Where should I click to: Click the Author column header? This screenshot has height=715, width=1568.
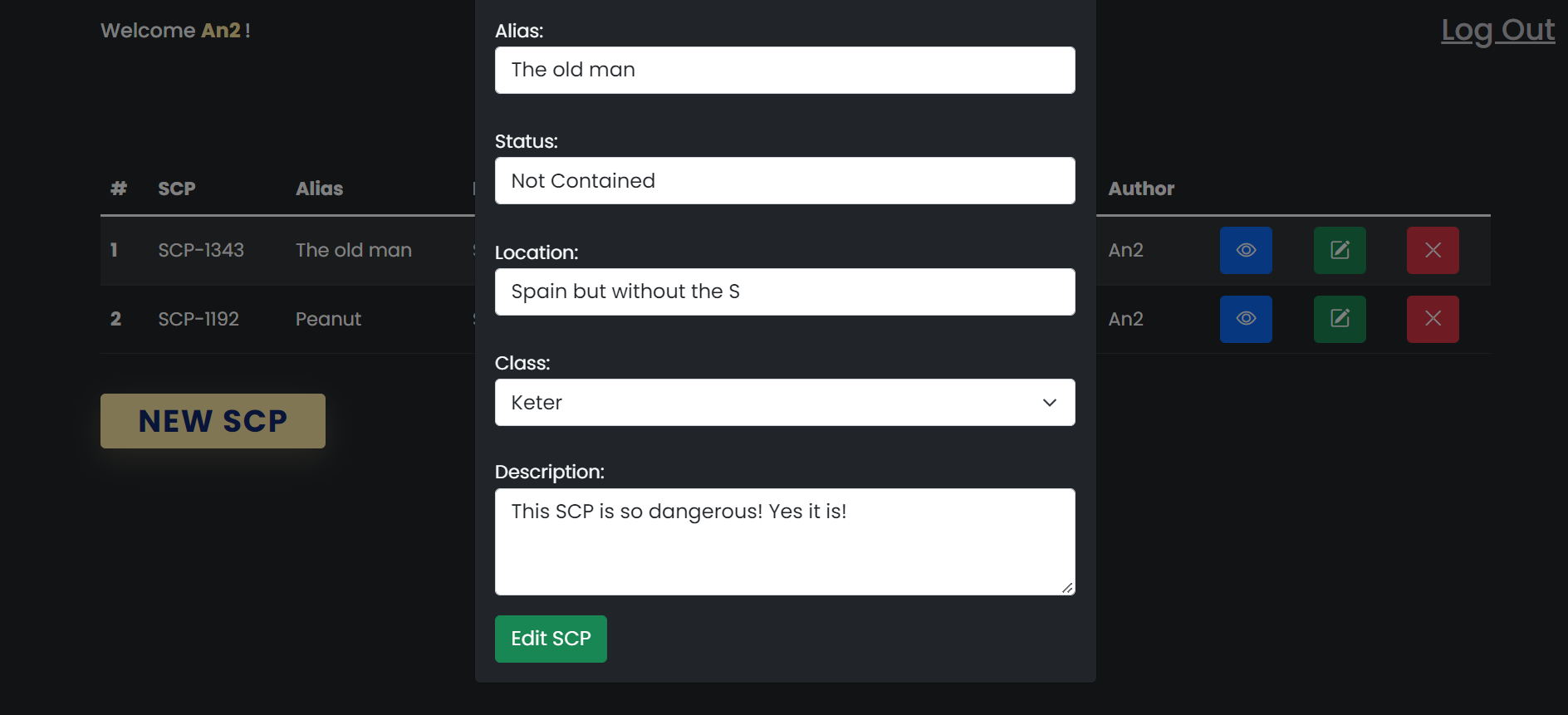point(1141,189)
